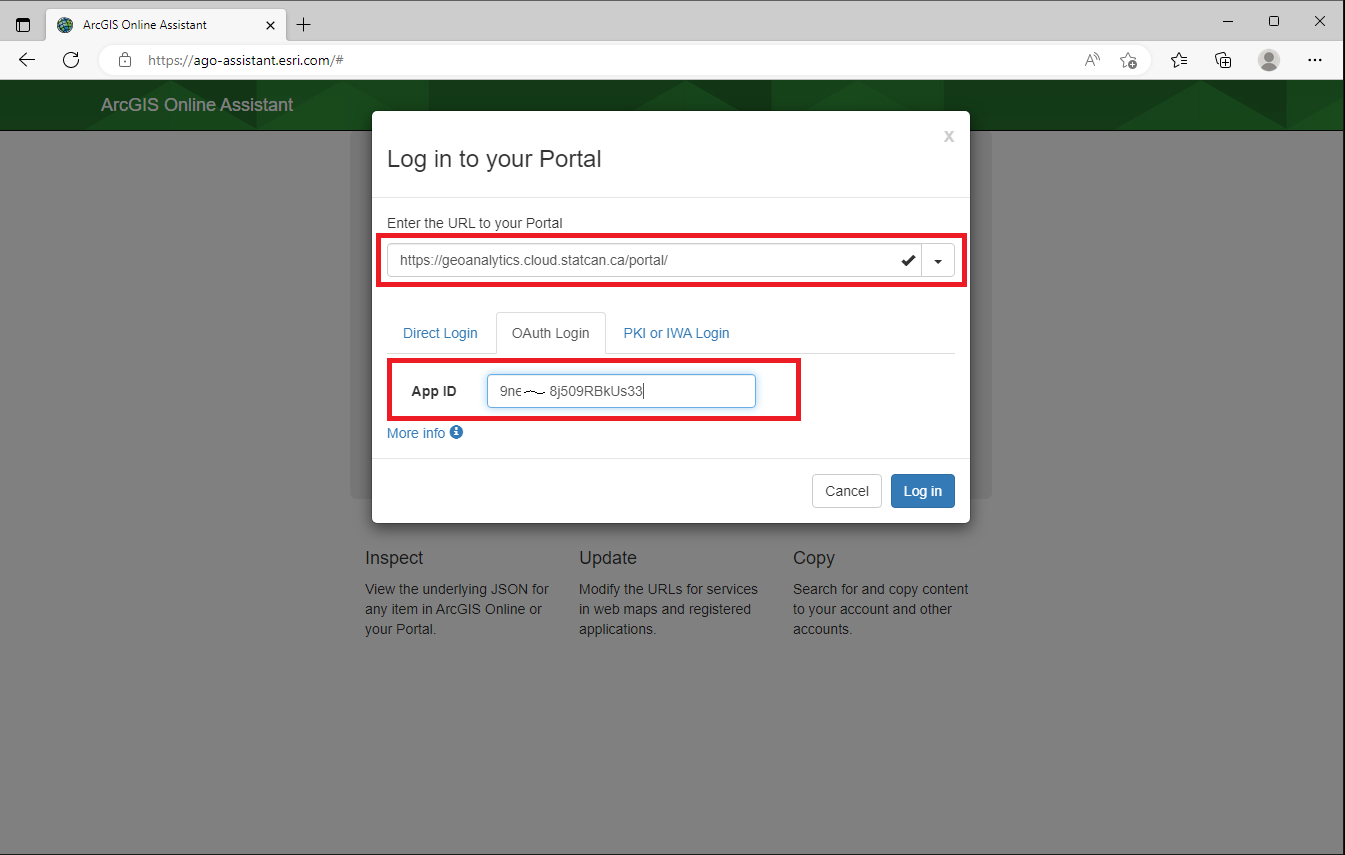Screen dimensions: 1345x855
Task: Open the browser Settings and more menu
Action: coord(1315,60)
